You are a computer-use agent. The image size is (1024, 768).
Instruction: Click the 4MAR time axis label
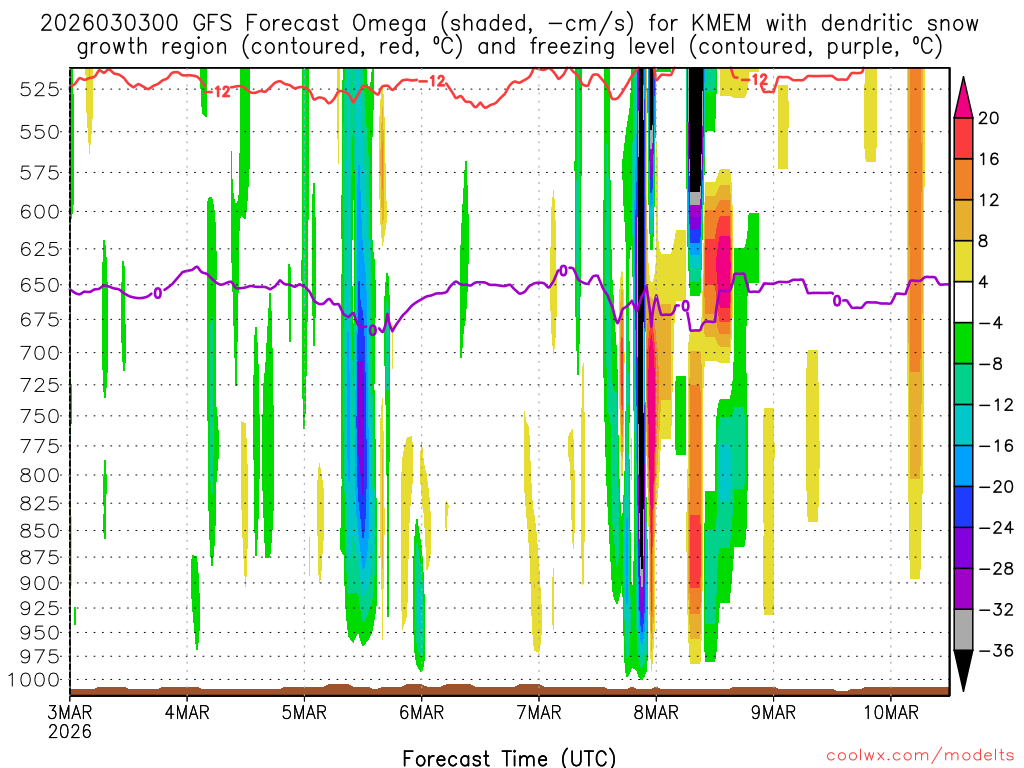click(x=187, y=712)
